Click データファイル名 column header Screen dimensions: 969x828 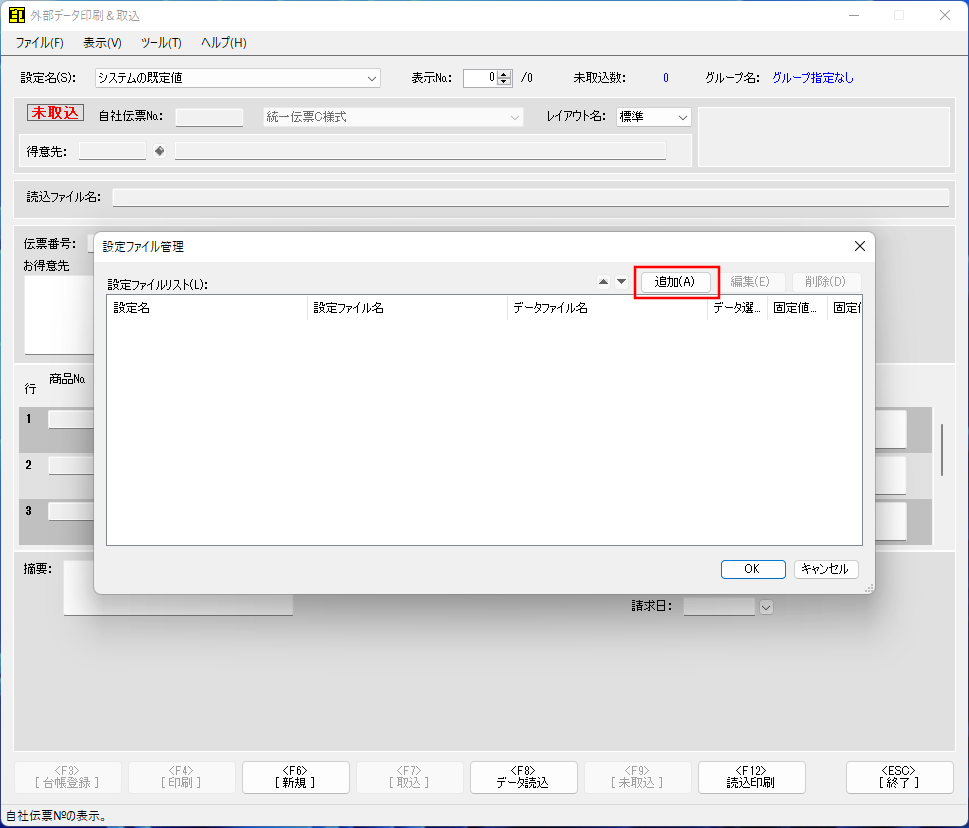(x=607, y=308)
